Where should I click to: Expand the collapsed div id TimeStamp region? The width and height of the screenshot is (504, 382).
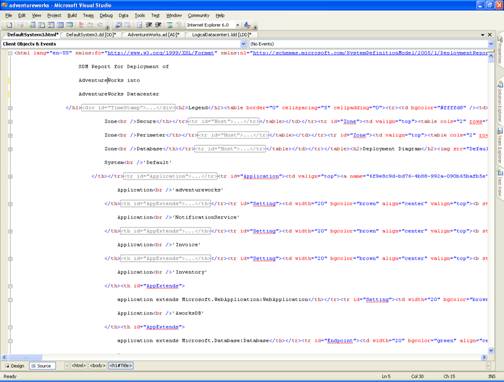point(128,108)
